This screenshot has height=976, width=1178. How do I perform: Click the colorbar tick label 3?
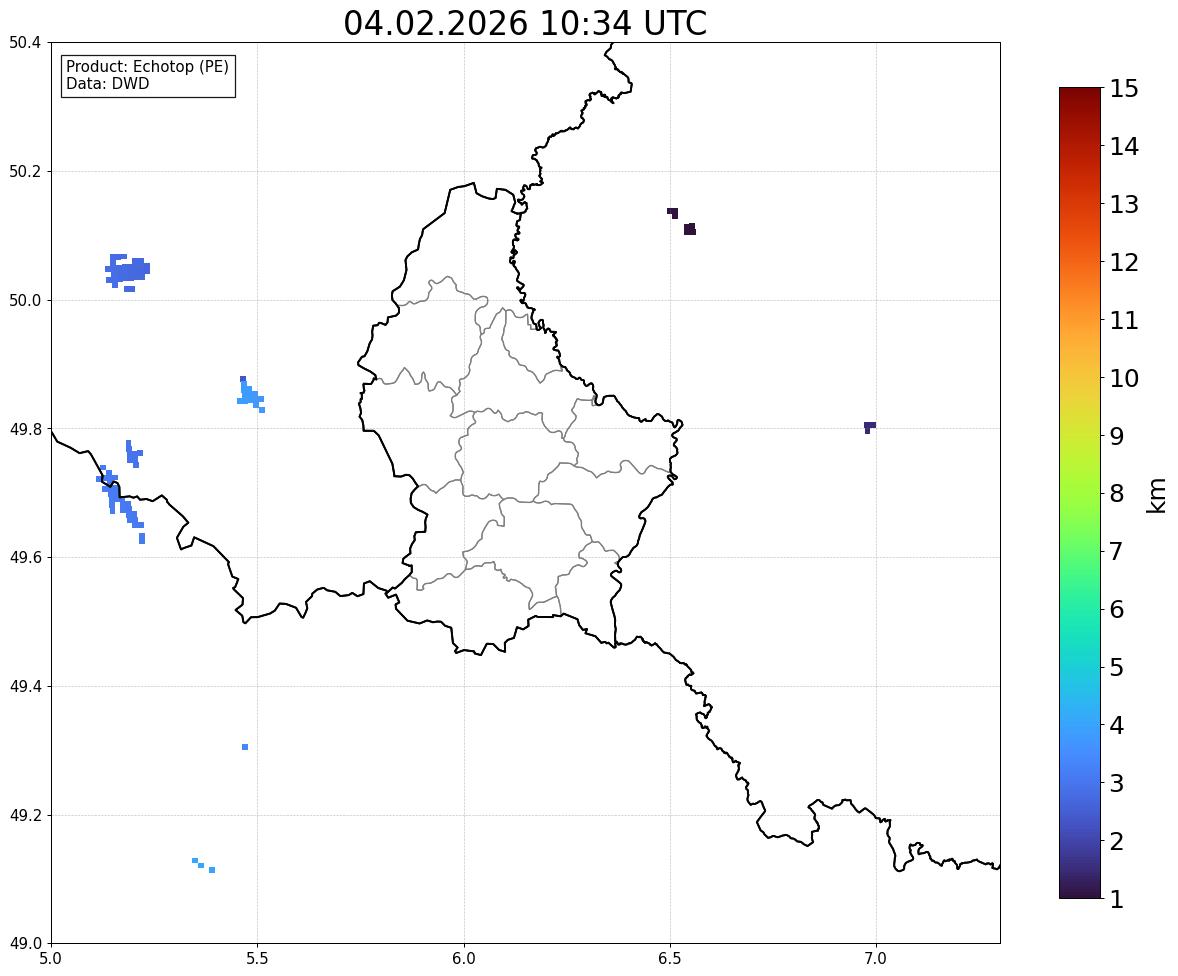click(1117, 783)
